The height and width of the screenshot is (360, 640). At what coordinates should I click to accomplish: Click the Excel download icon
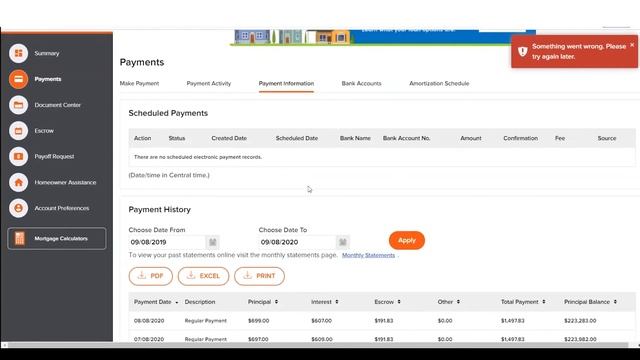[x=191, y=276]
